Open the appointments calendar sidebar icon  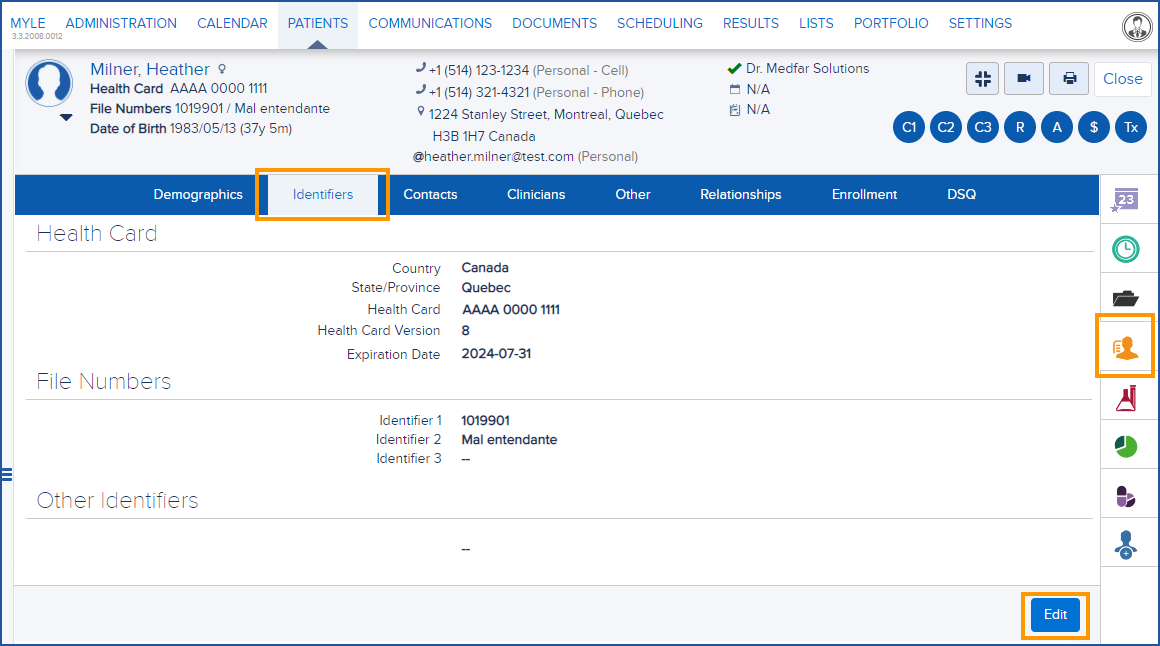click(x=1128, y=199)
